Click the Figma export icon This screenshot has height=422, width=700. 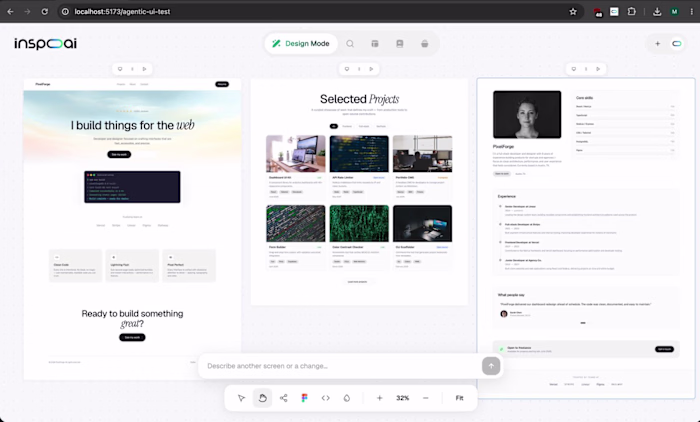pos(304,398)
